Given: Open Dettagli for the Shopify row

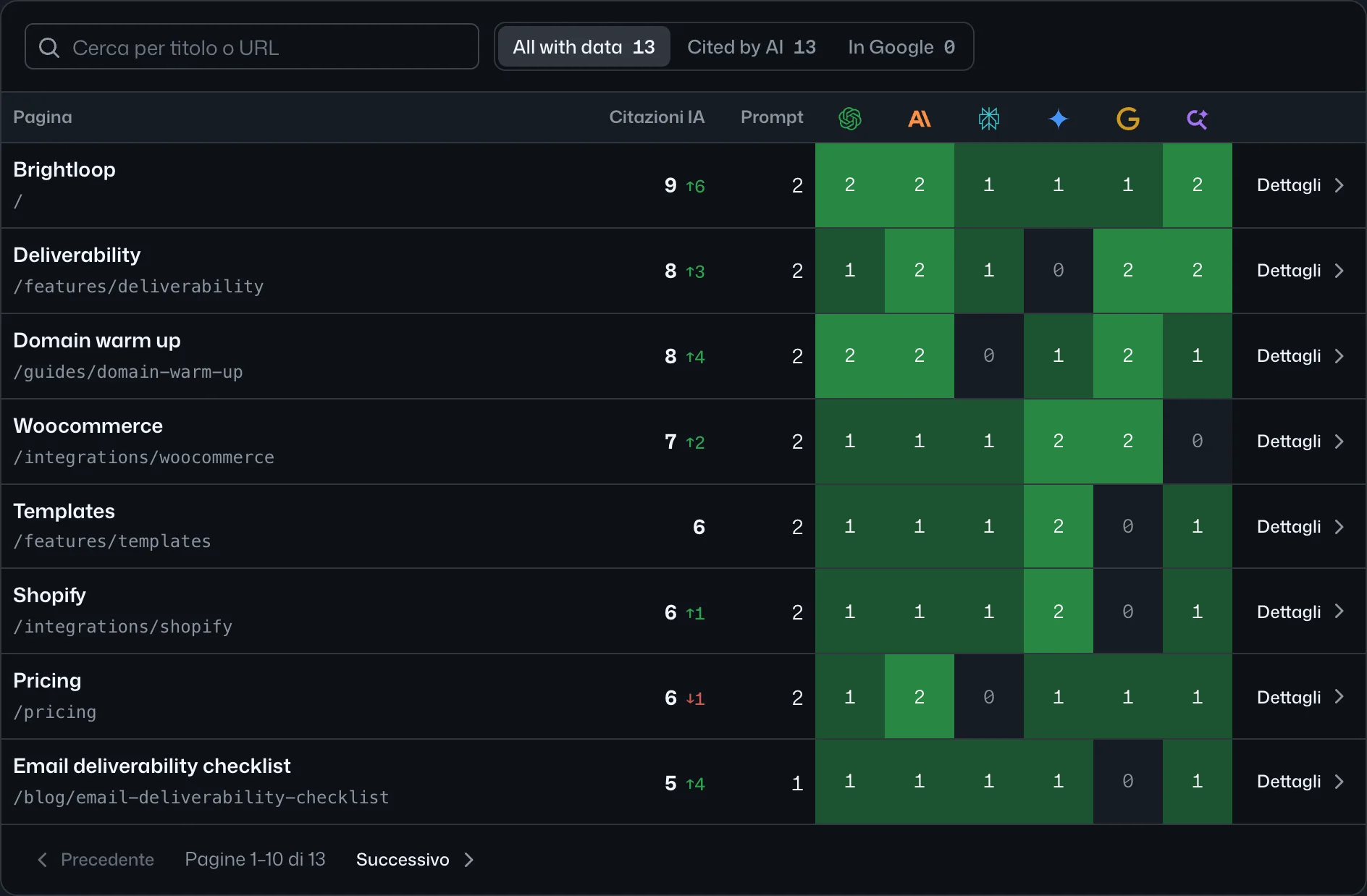Looking at the screenshot, I should point(1300,612).
